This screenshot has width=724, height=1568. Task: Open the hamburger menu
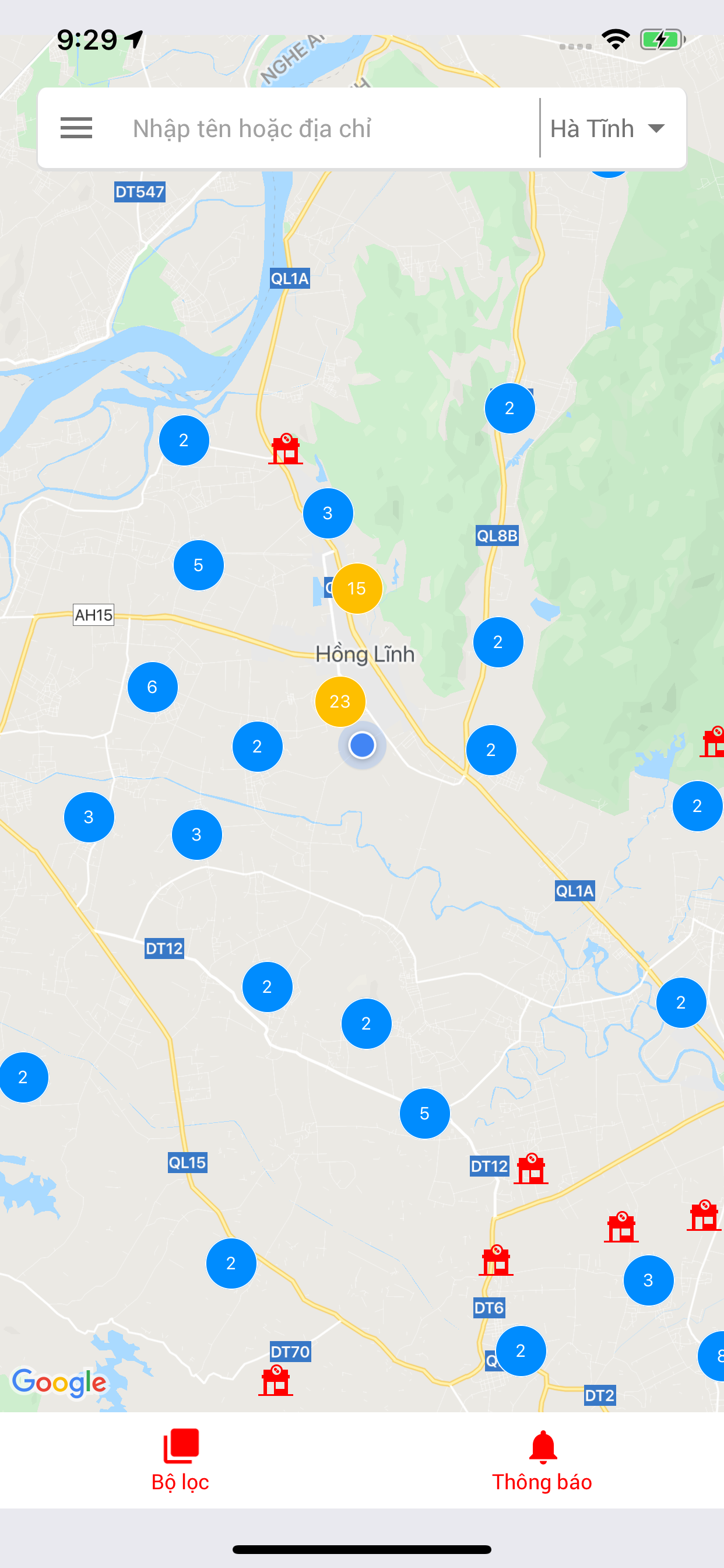[x=76, y=128]
